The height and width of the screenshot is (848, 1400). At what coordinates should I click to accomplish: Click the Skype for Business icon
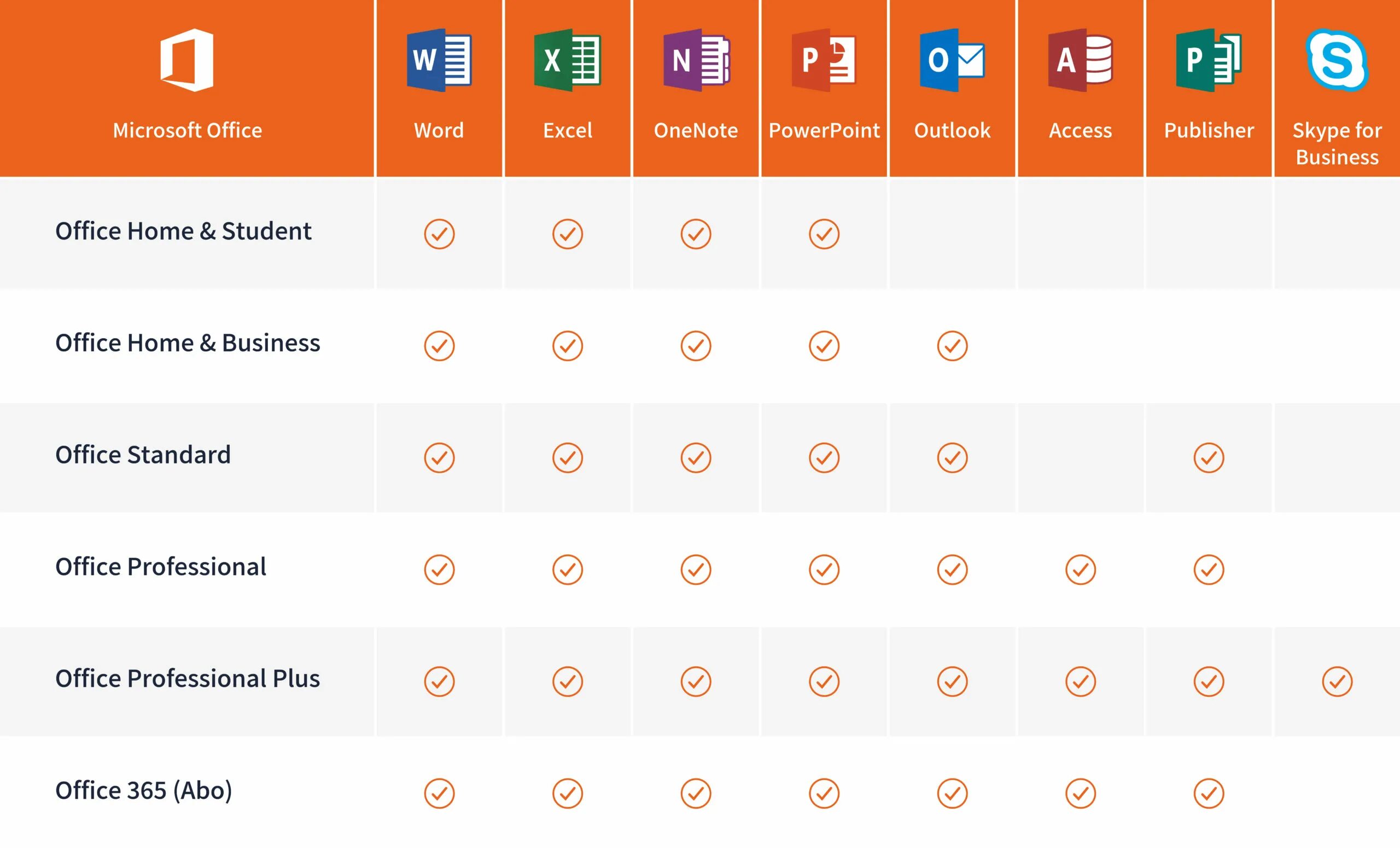pos(1337,60)
